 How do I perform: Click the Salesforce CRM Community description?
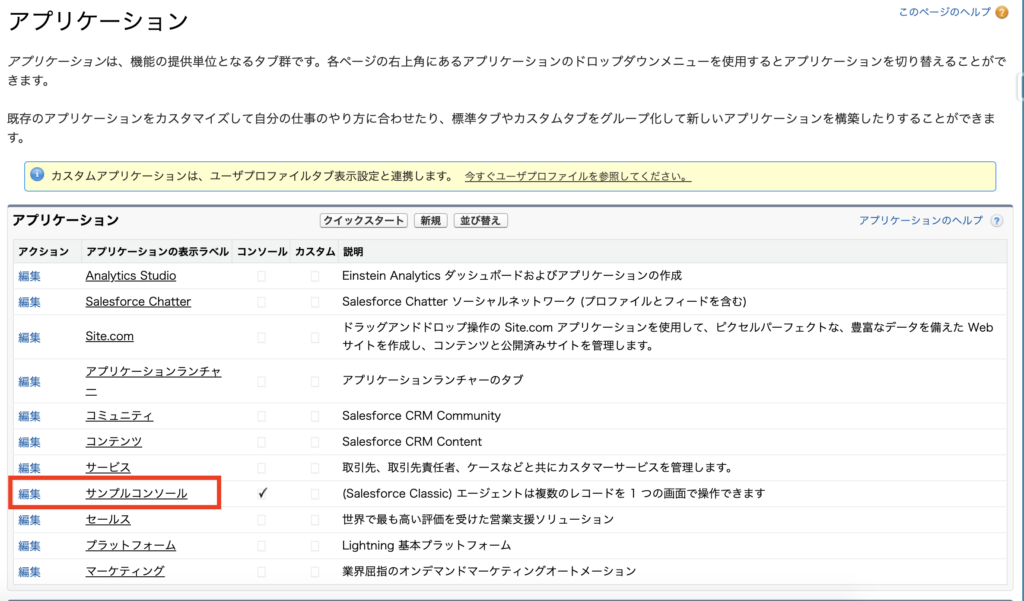click(x=421, y=415)
